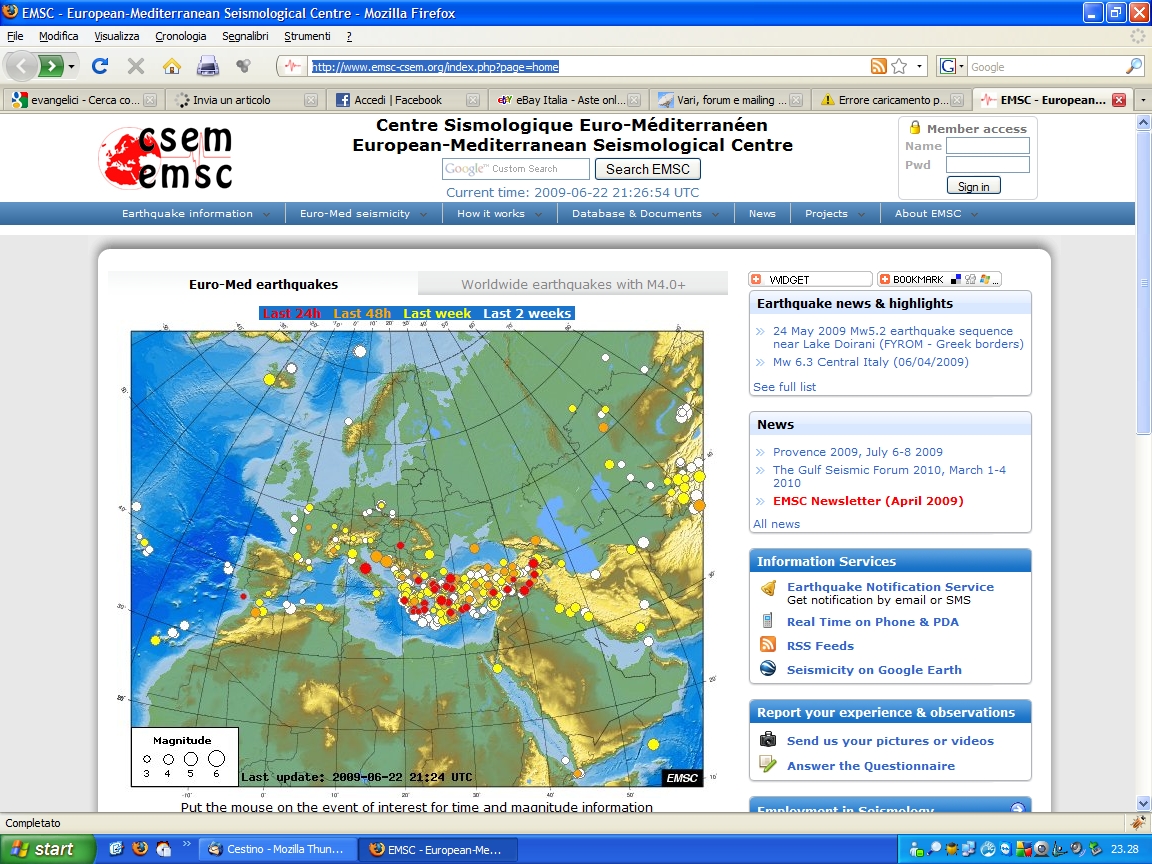Click the Sign in button
Image resolution: width=1152 pixels, height=864 pixels.
[973, 187]
